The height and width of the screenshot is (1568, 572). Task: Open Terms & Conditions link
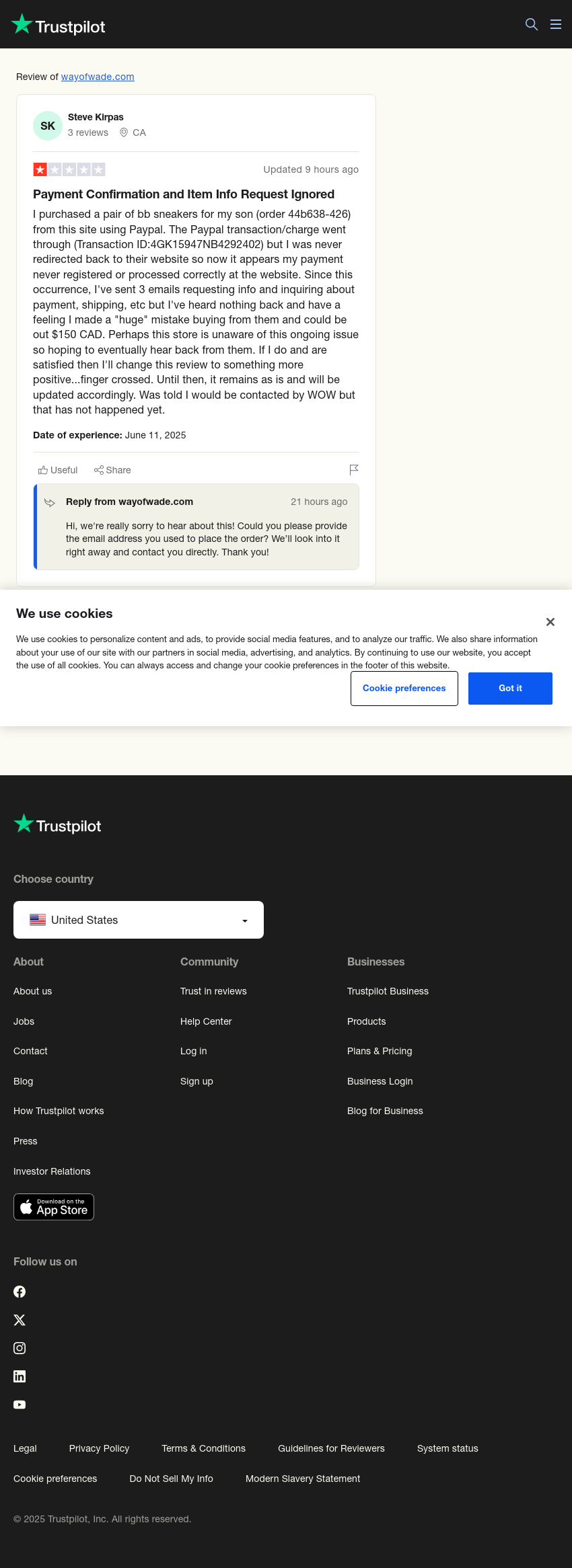tap(203, 1448)
